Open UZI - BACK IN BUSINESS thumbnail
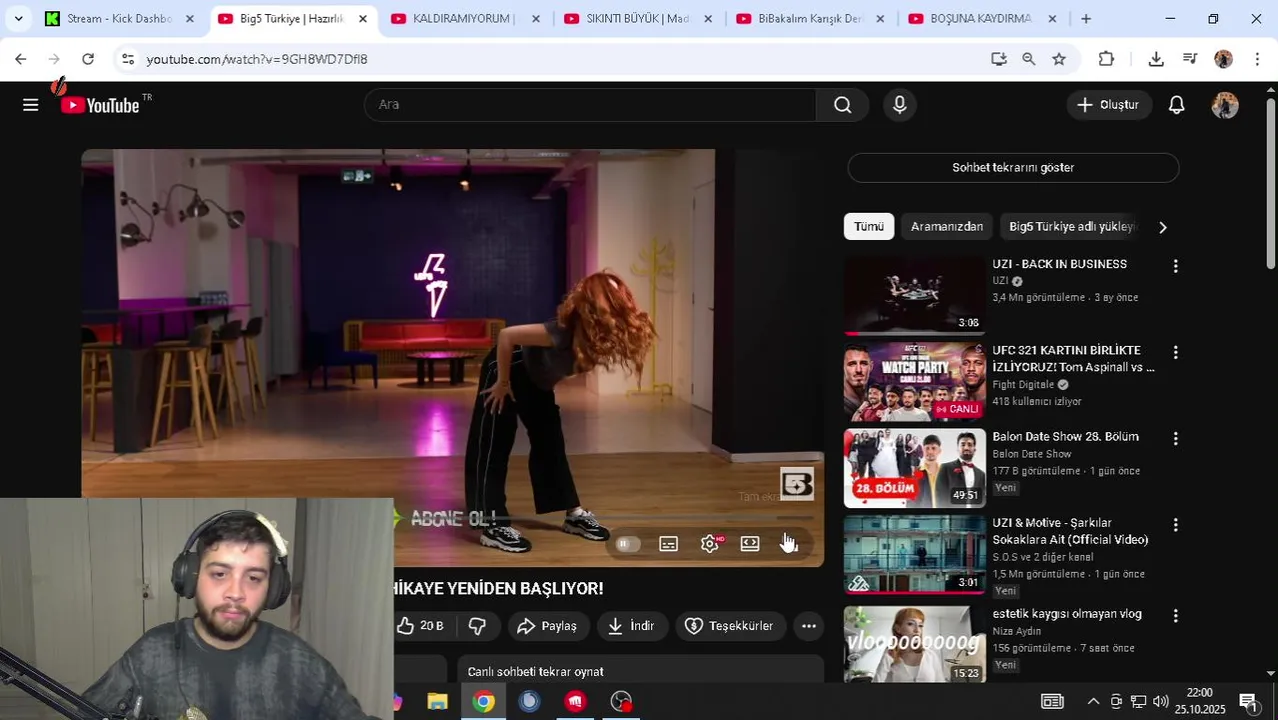This screenshot has width=1278, height=720. click(915, 296)
